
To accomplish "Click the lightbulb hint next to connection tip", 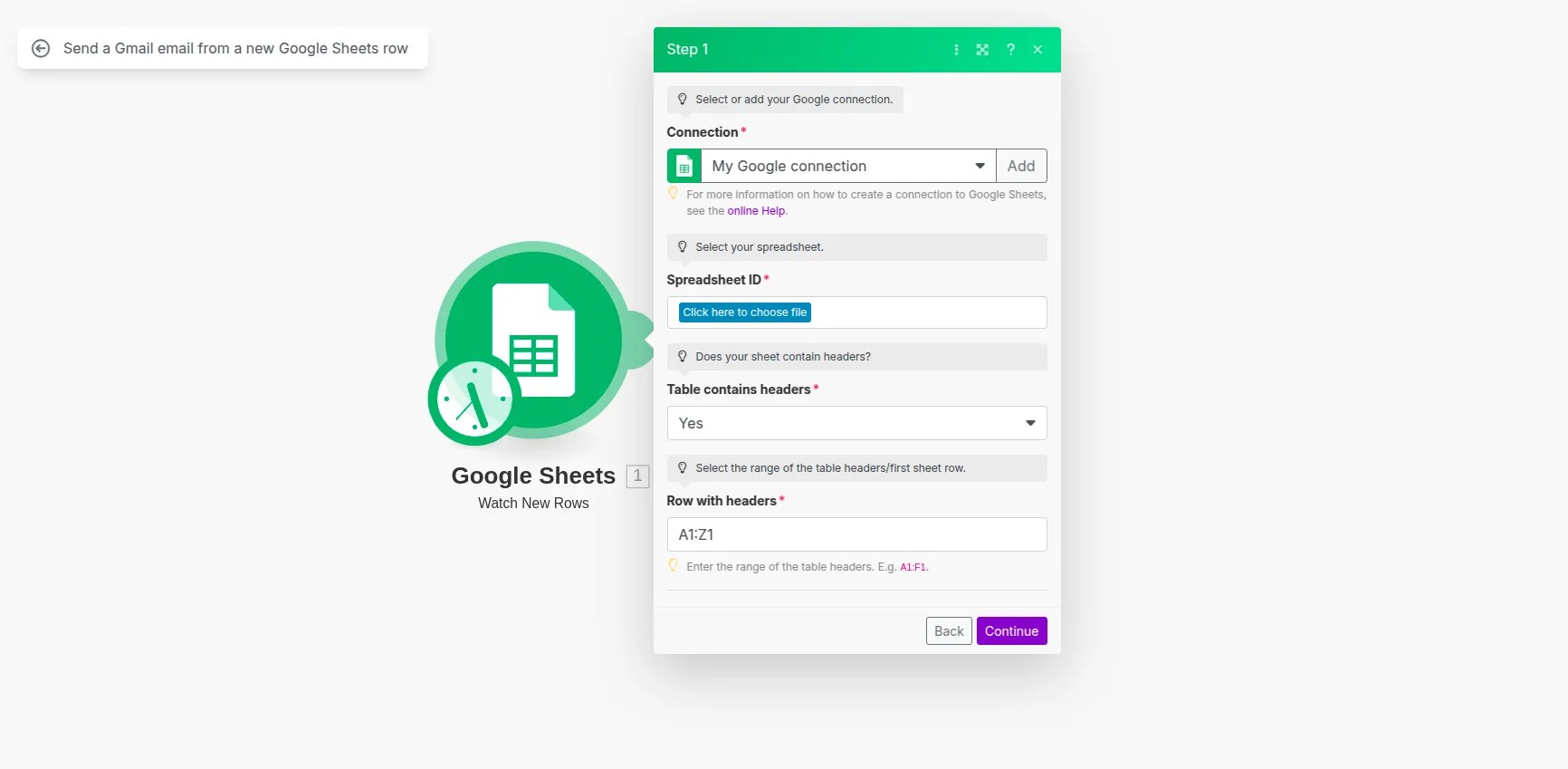I will pos(683,100).
